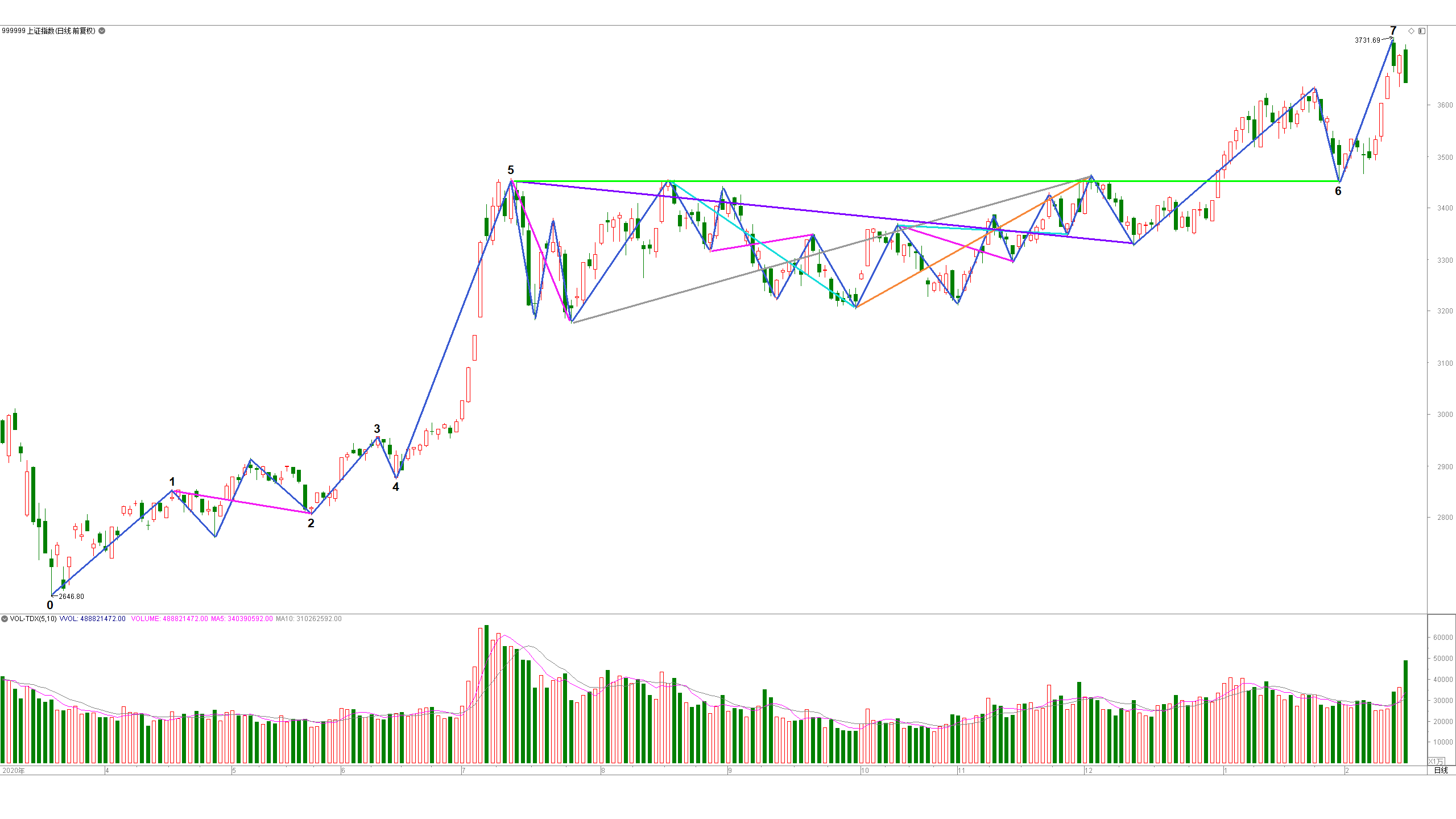Screen dimensions: 1456x819
Task: Click the VOLUME: 488821472.00 value
Action: (x=169, y=619)
